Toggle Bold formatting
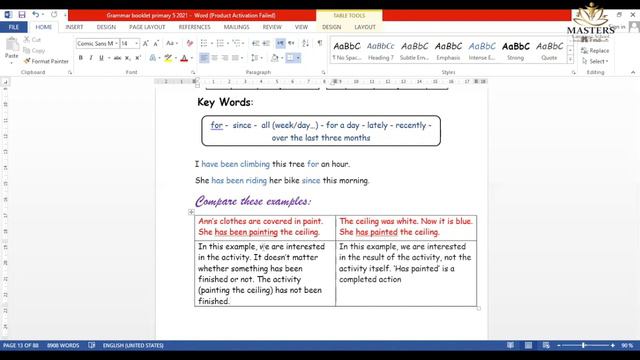This screenshot has height=360, width=640. [x=80, y=58]
